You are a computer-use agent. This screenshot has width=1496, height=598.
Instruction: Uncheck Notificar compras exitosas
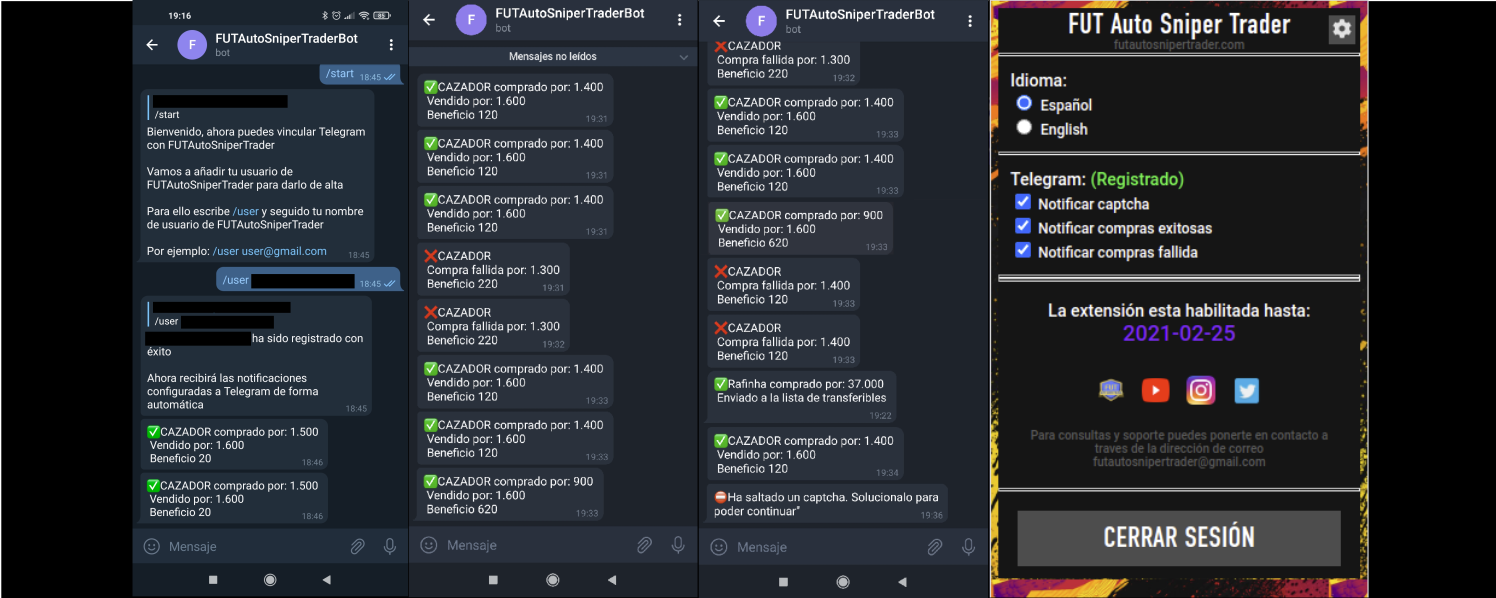pyautogui.click(x=1023, y=227)
